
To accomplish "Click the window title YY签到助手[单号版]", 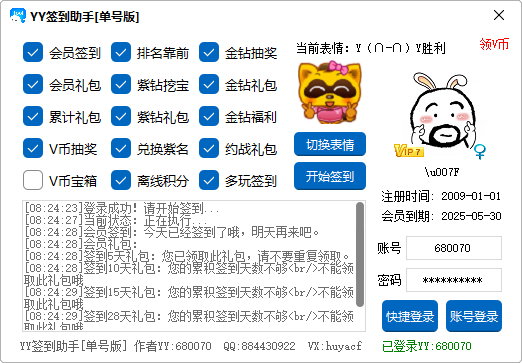I will coord(85,16).
